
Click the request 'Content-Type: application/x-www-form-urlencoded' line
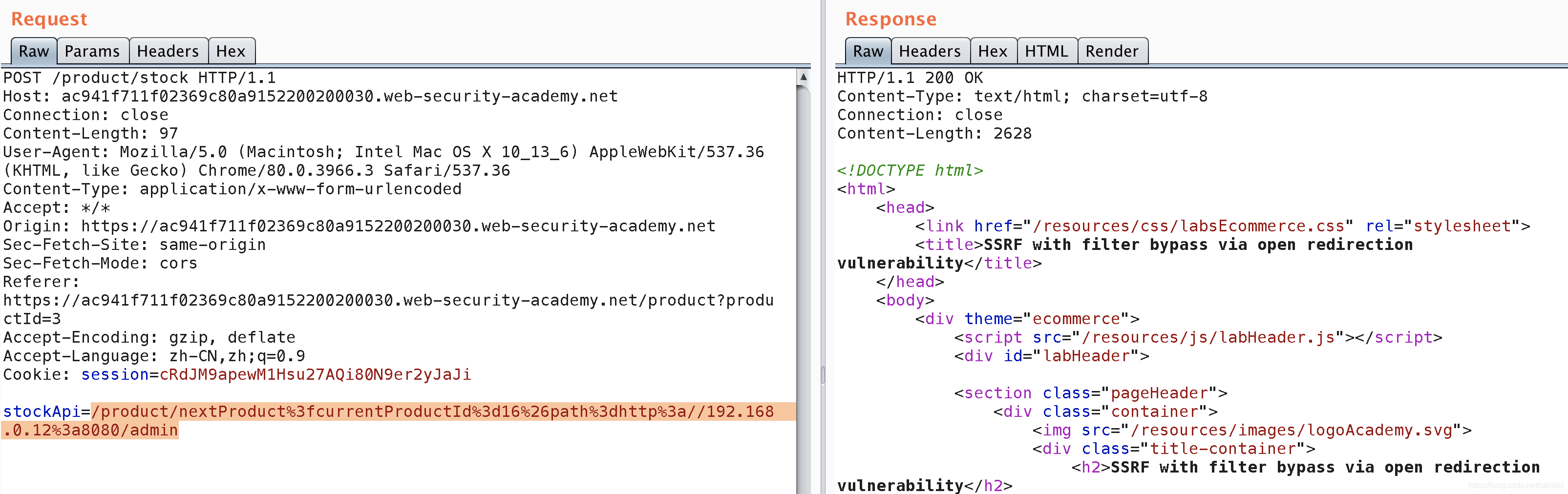click(x=233, y=189)
